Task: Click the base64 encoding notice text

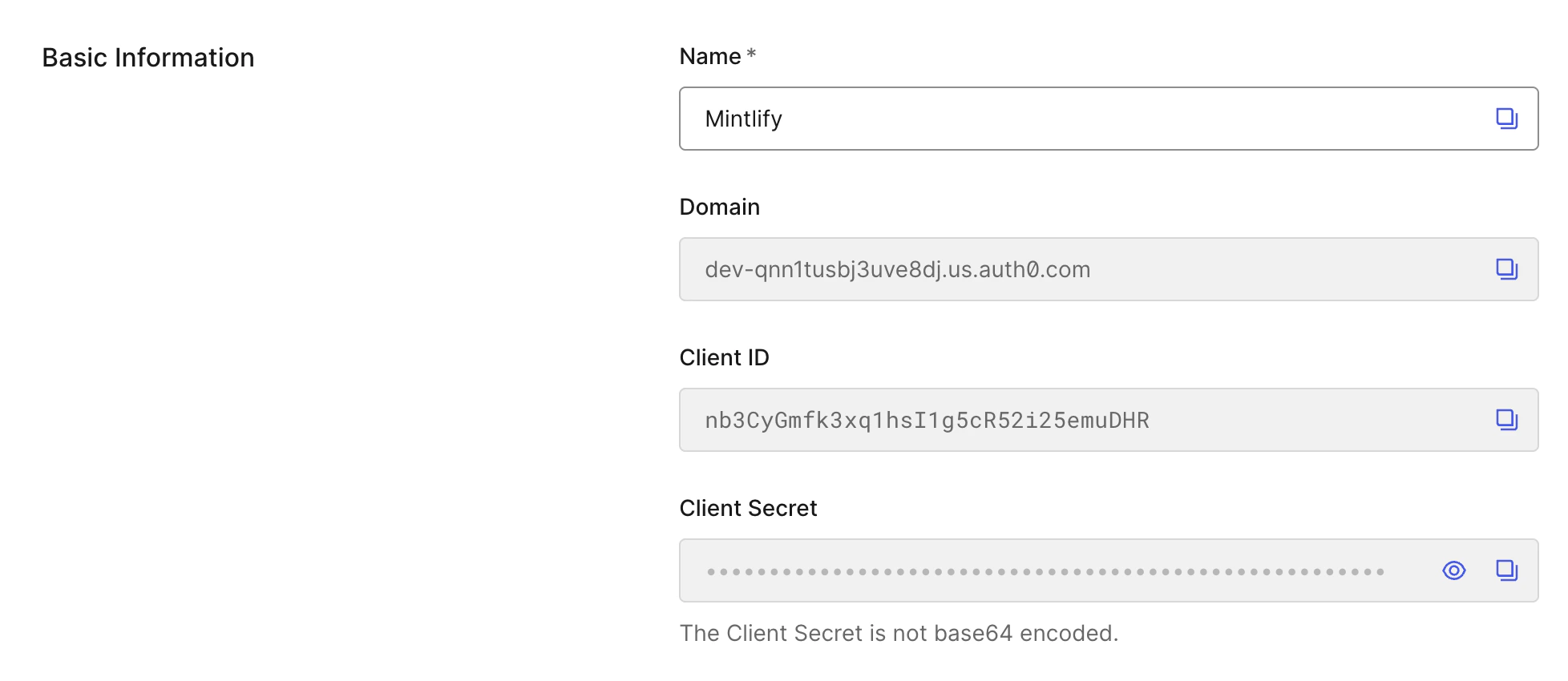Action: pos(898,633)
